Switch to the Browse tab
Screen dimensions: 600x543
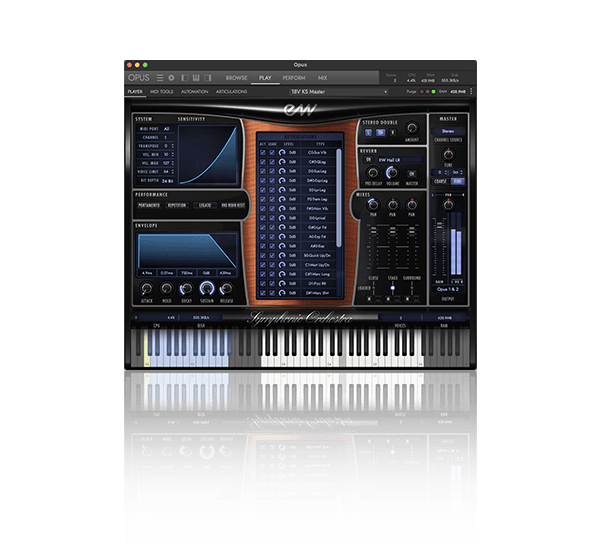click(236, 77)
